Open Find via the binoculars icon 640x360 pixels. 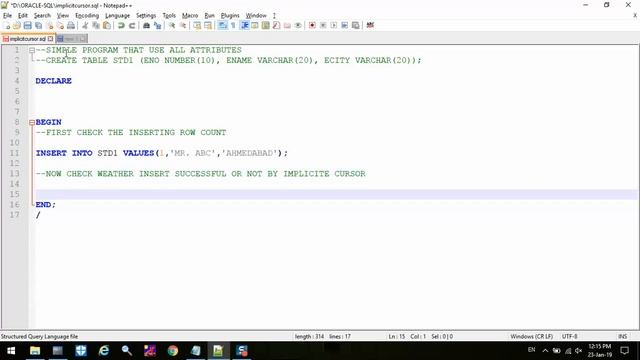(146, 25)
